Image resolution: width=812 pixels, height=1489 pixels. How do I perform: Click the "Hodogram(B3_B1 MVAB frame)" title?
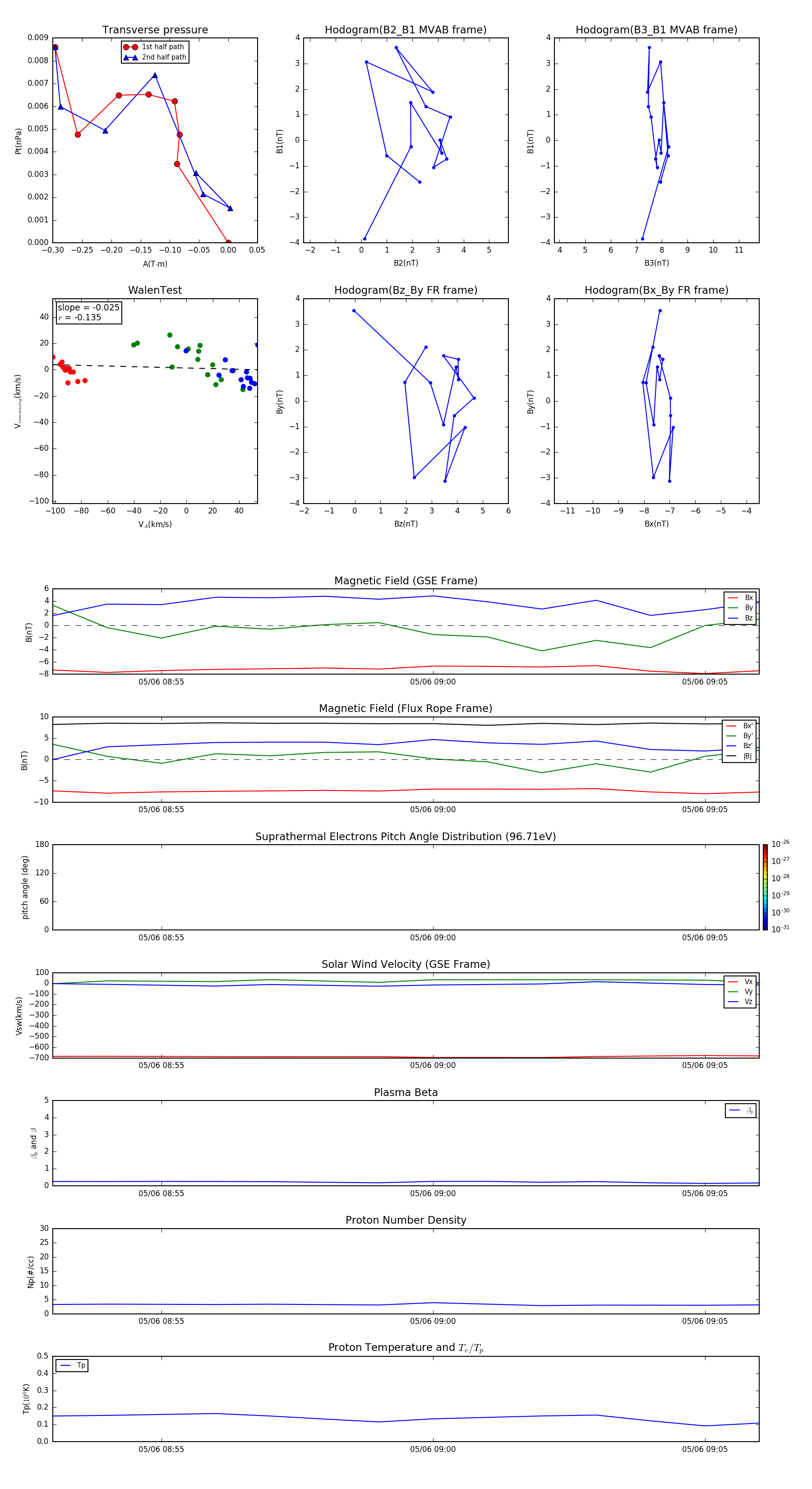tap(656, 30)
